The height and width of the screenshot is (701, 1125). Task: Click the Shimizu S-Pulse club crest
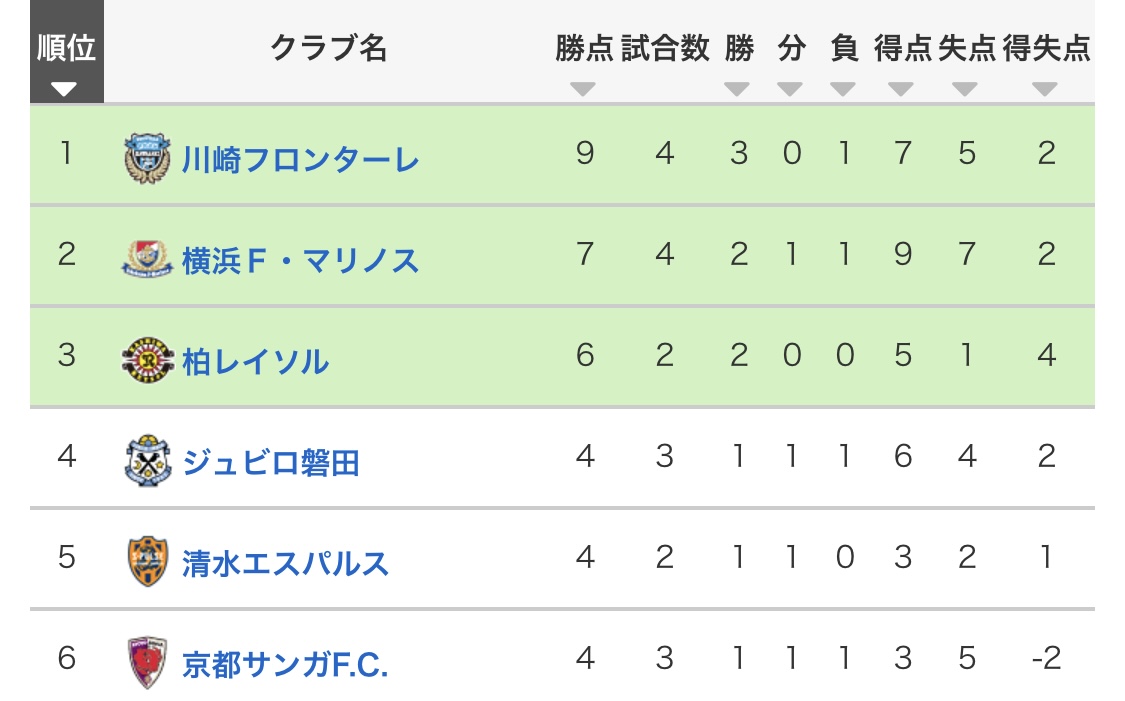[x=148, y=561]
